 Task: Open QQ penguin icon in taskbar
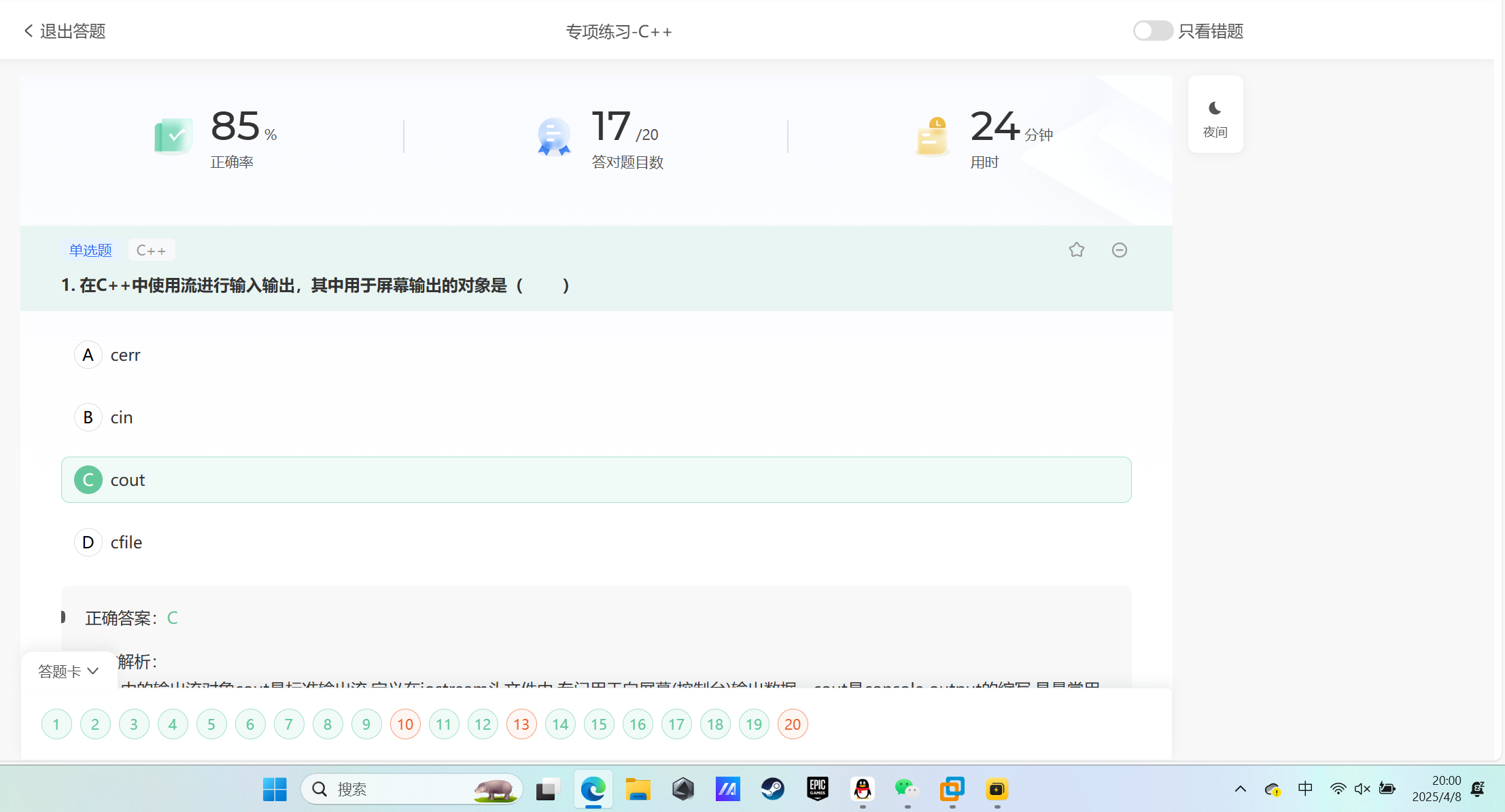click(862, 789)
